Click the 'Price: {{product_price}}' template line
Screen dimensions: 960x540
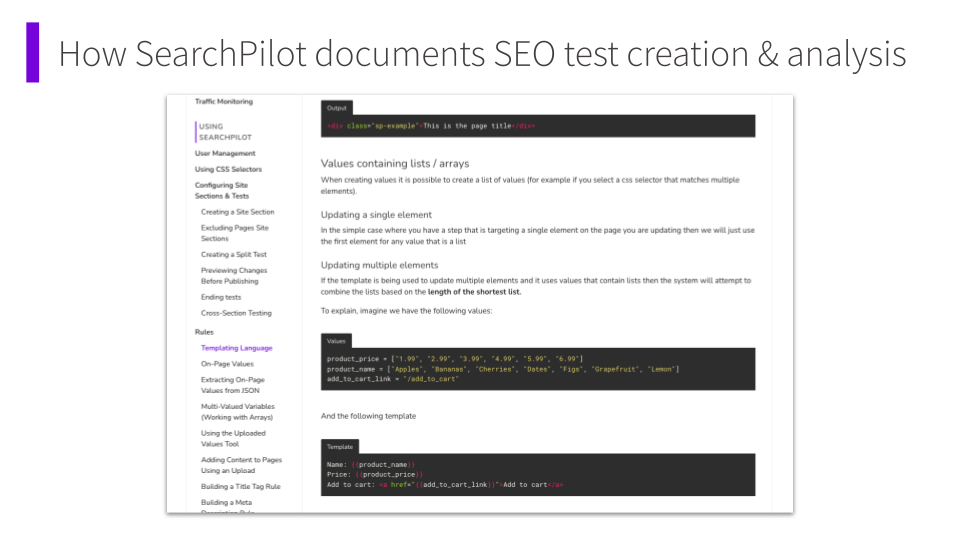pos(375,474)
